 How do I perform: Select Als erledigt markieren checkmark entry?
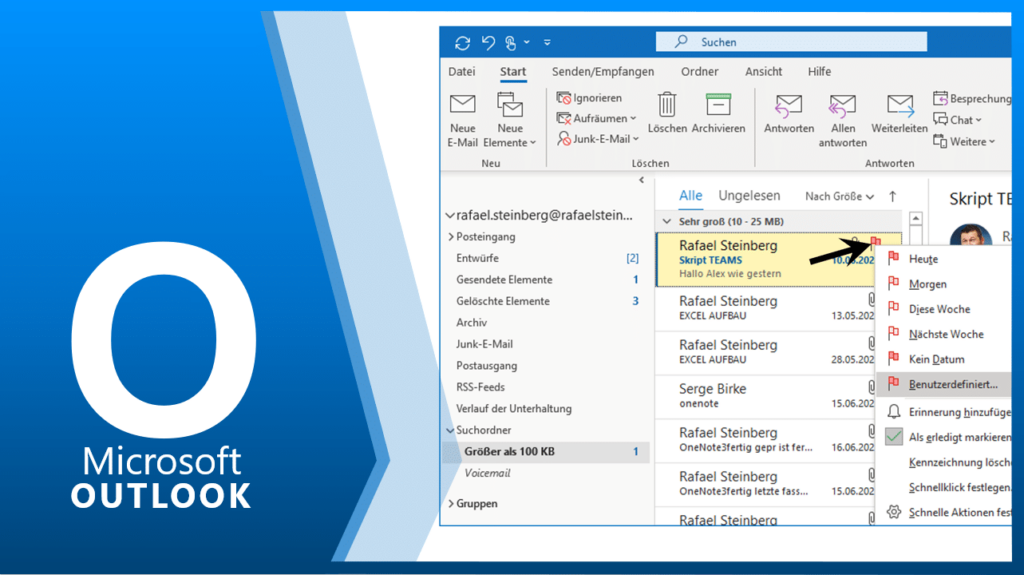[944, 437]
